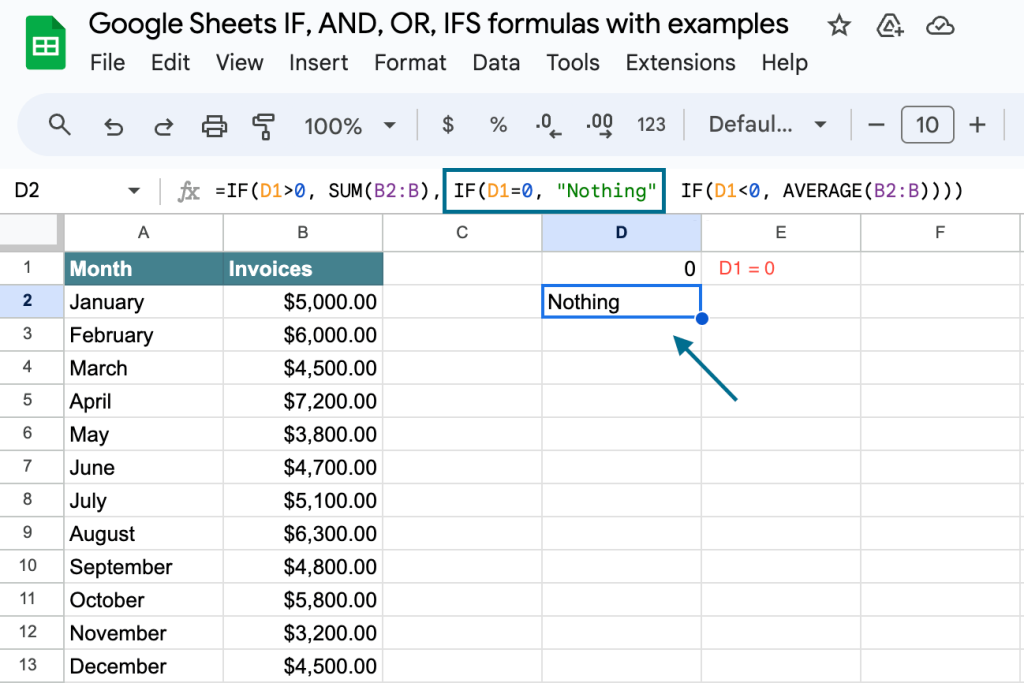Select cell D1 showing 0

(622, 268)
